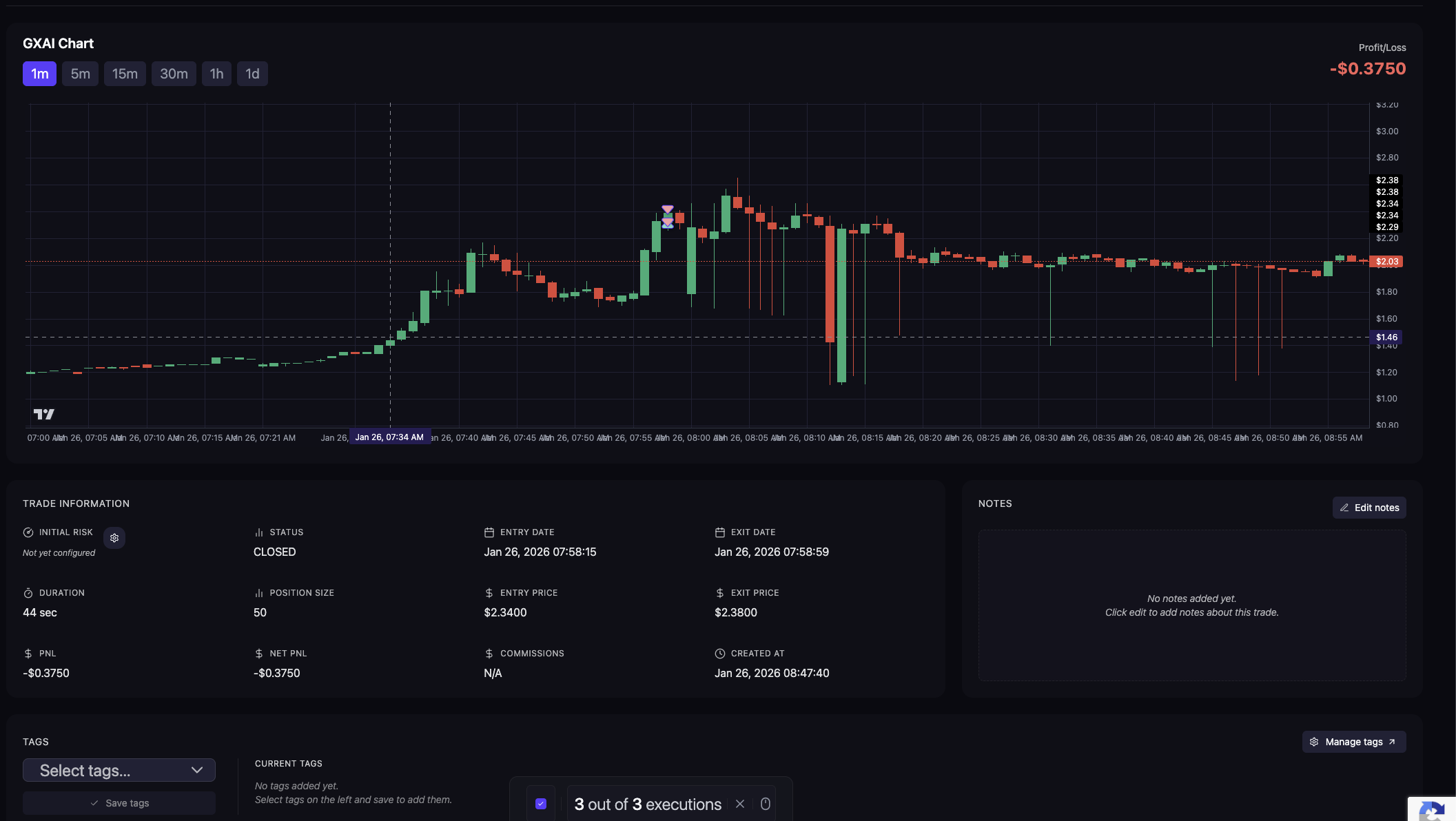This screenshot has width=1456, height=821.
Task: Click the red $2.03 current price label
Action: coord(1386,262)
